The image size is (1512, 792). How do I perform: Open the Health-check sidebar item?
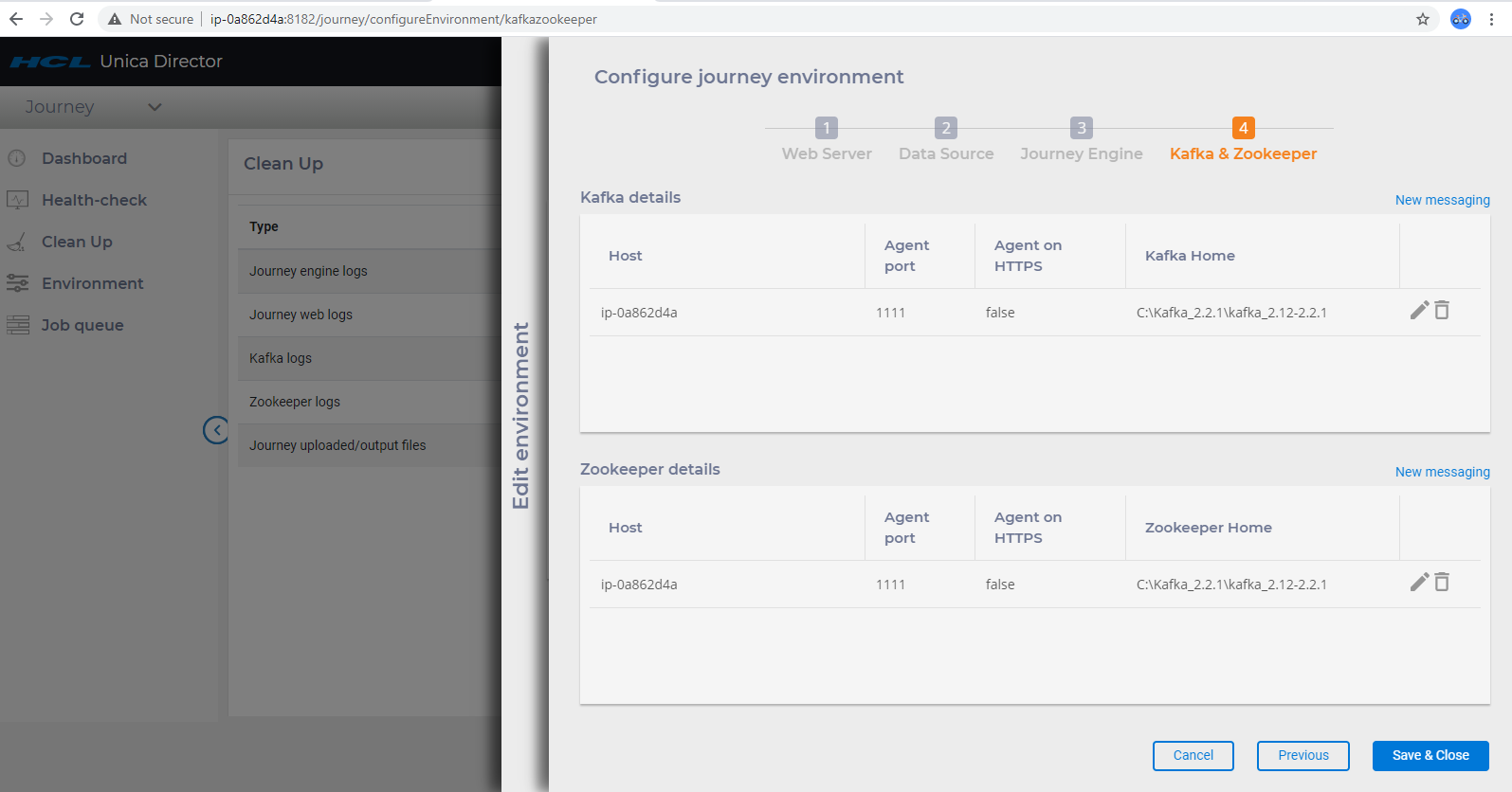pyautogui.click(x=94, y=200)
